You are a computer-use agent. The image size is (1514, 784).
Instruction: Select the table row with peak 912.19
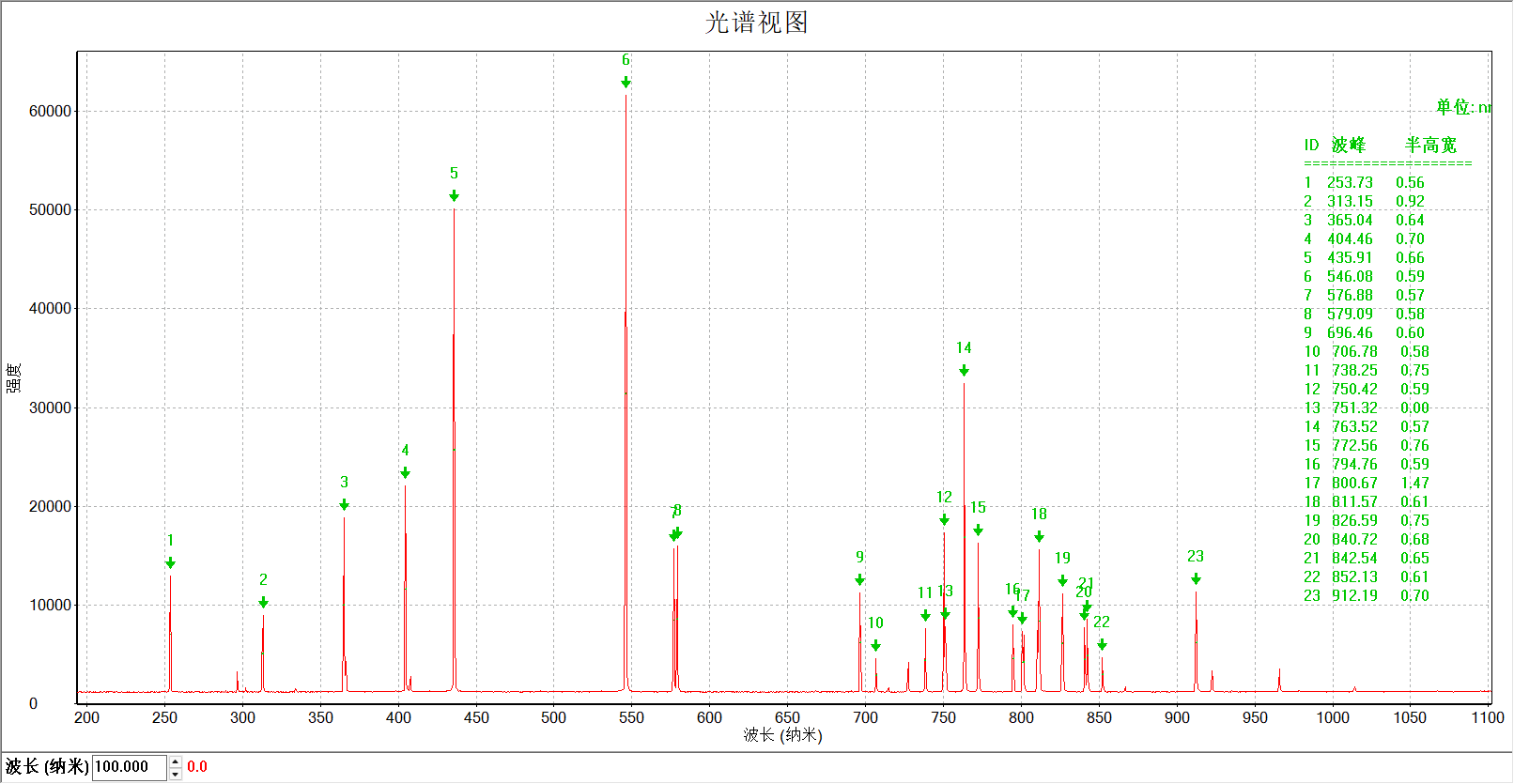1367,595
